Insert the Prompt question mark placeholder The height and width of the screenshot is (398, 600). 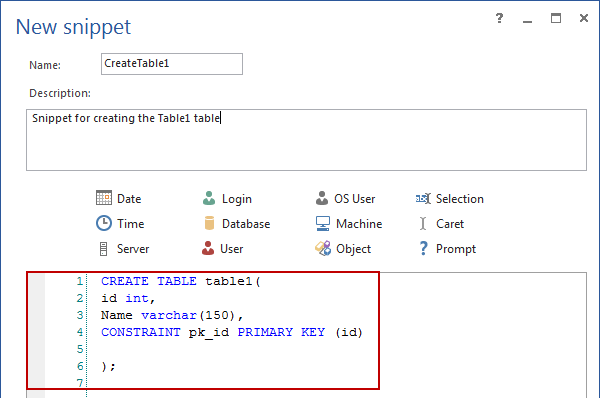coord(423,248)
